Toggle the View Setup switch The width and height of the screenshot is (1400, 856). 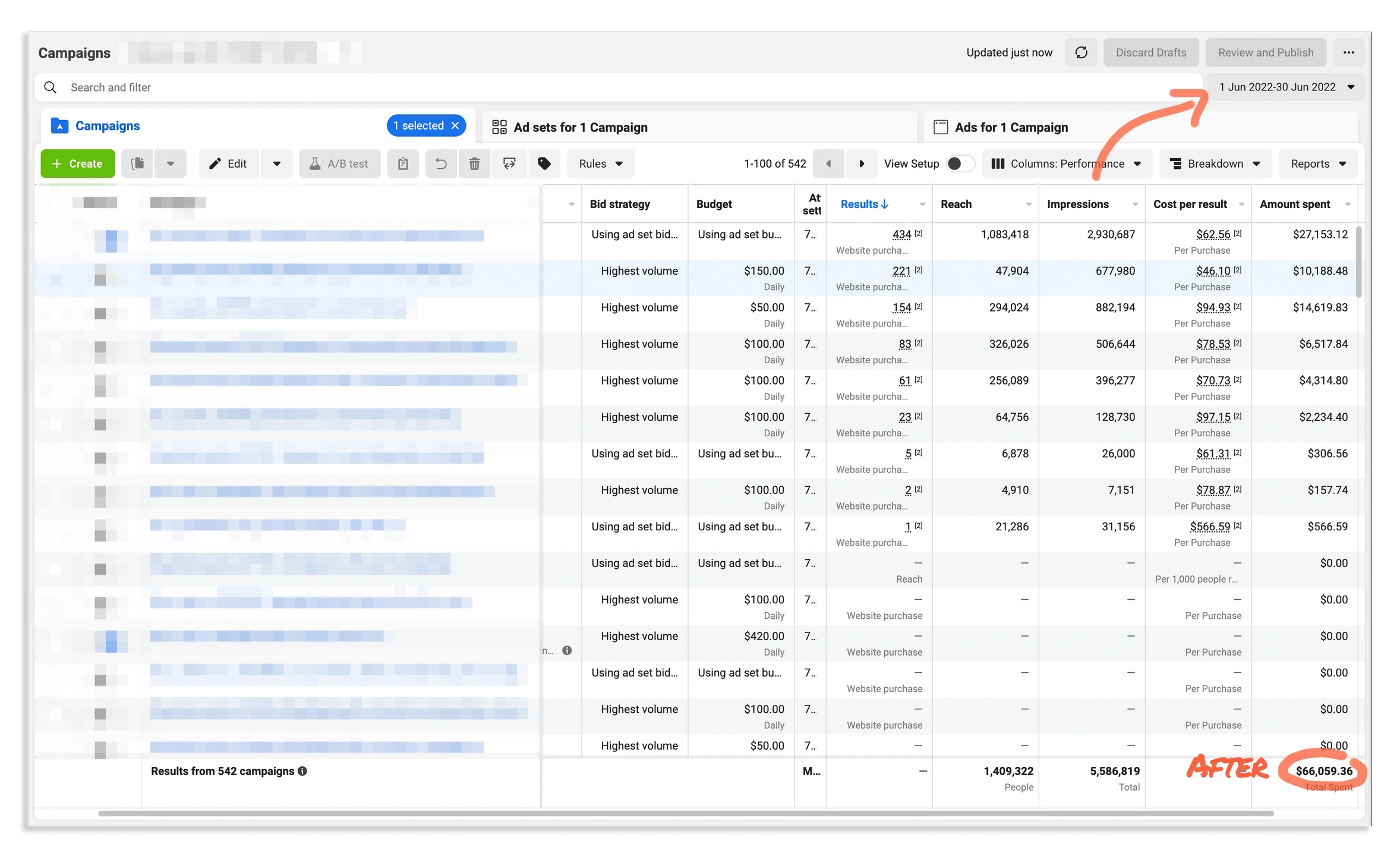click(960, 163)
